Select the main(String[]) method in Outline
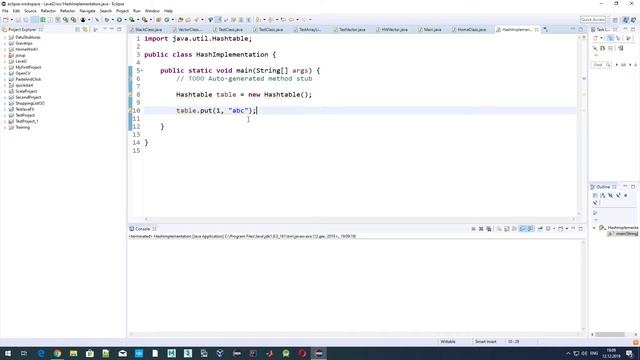 click(623, 234)
